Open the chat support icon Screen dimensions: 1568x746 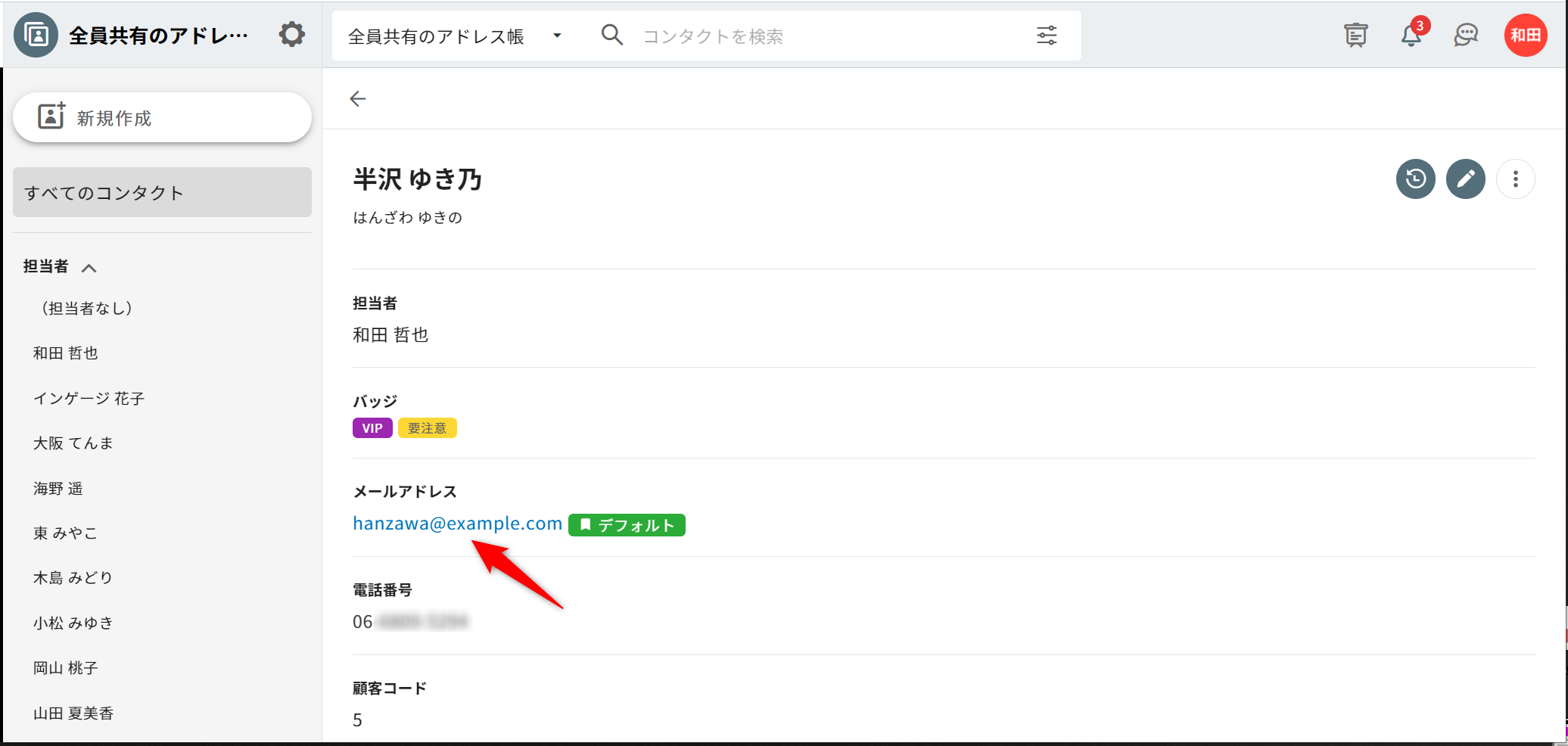(x=1466, y=36)
